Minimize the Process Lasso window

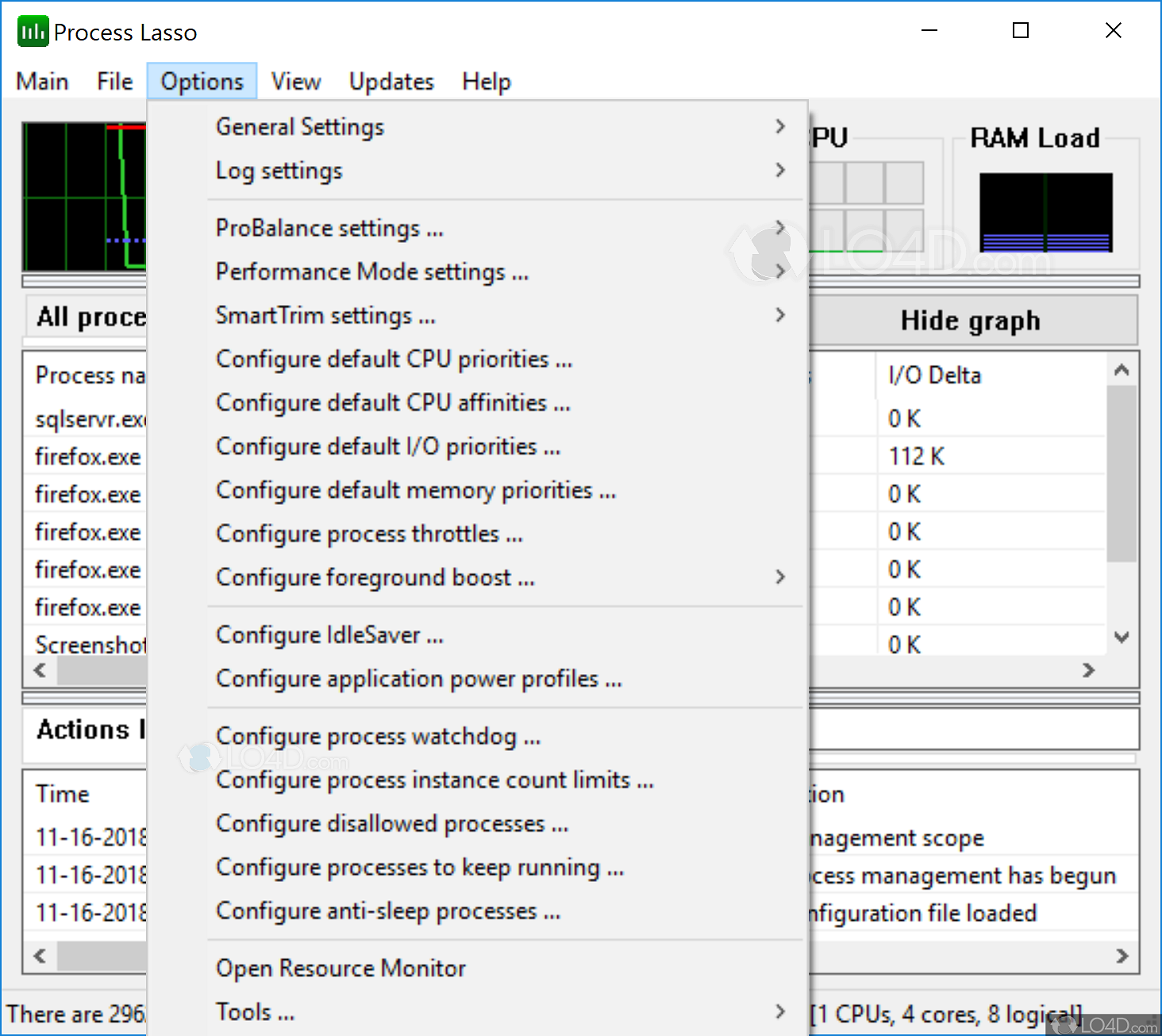coord(929,31)
